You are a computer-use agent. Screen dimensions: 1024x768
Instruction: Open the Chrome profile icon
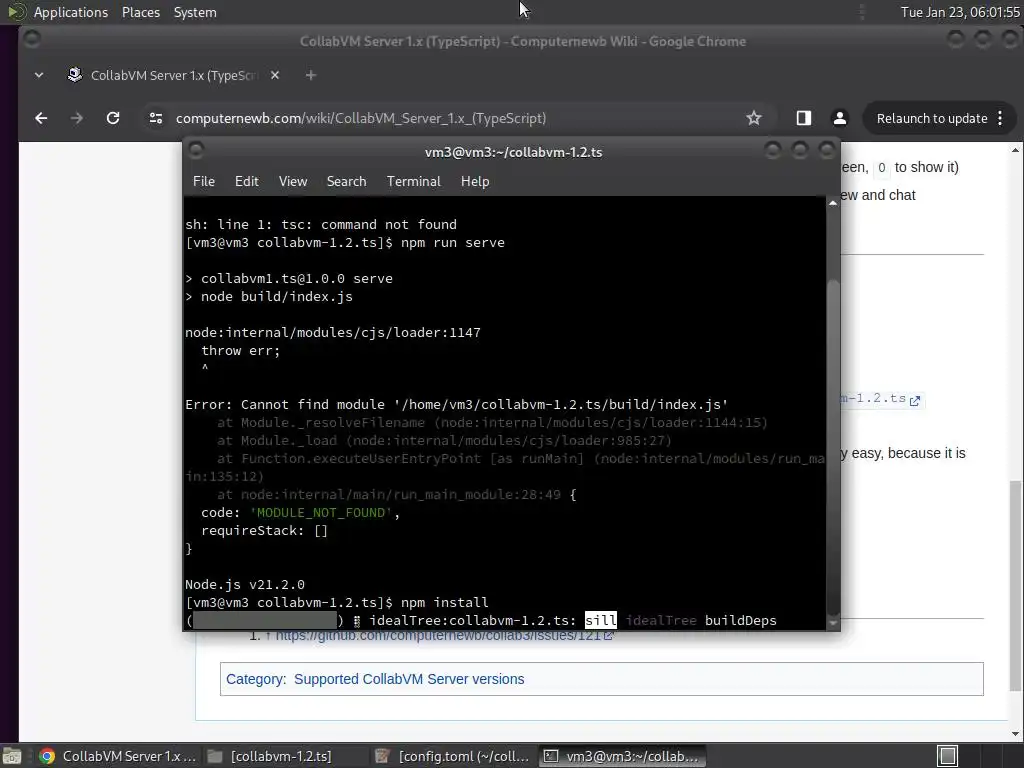tap(840, 118)
